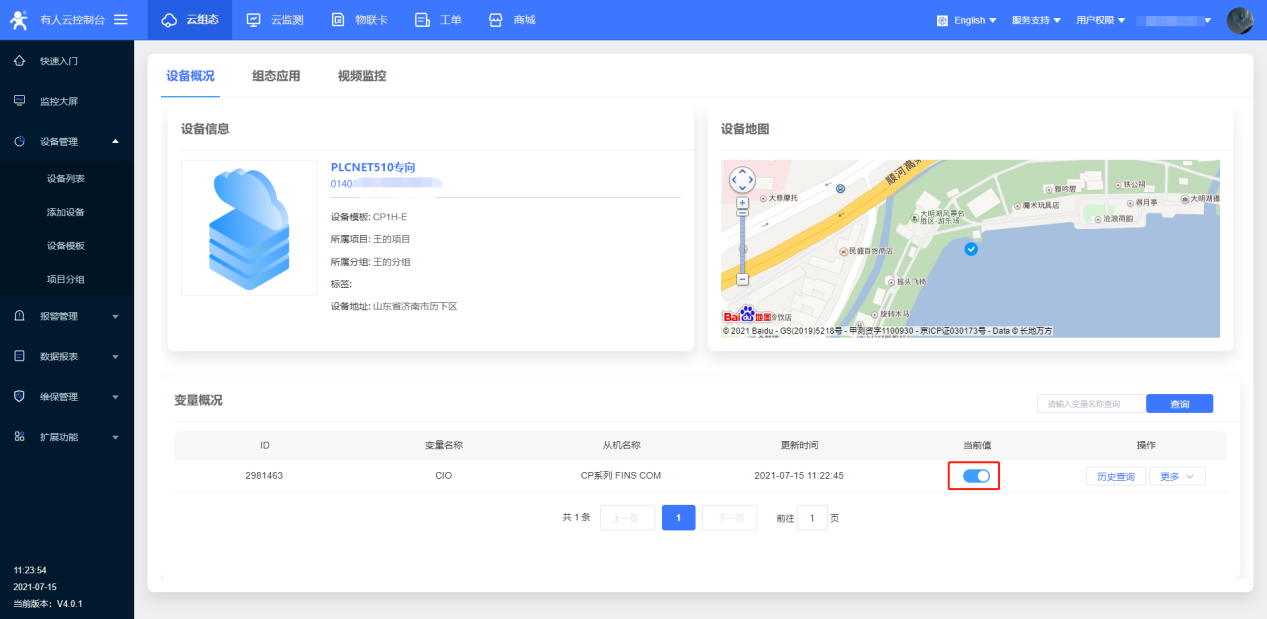Viewport: 1267px width, 619px height.
Task: Click the variable name search input field
Action: coord(1091,404)
